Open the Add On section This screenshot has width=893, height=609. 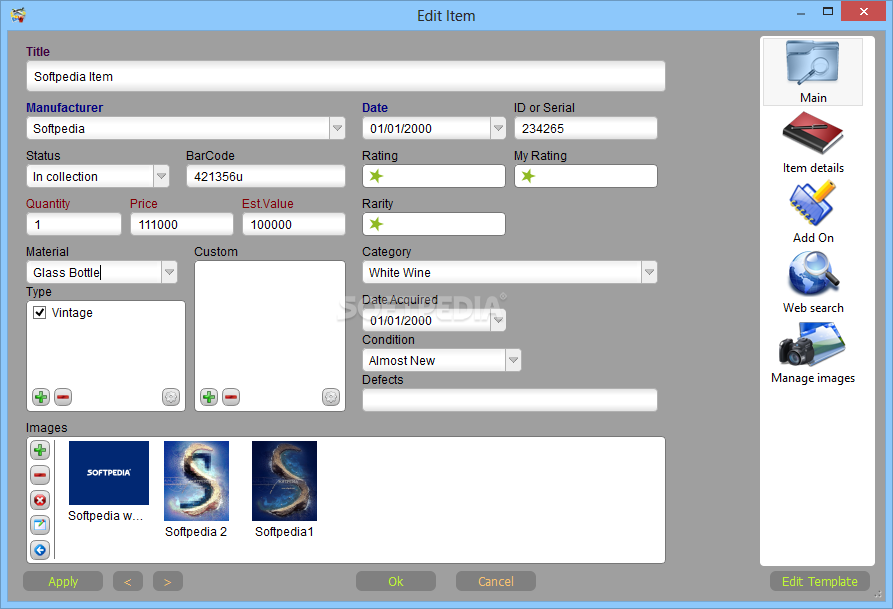tap(813, 213)
